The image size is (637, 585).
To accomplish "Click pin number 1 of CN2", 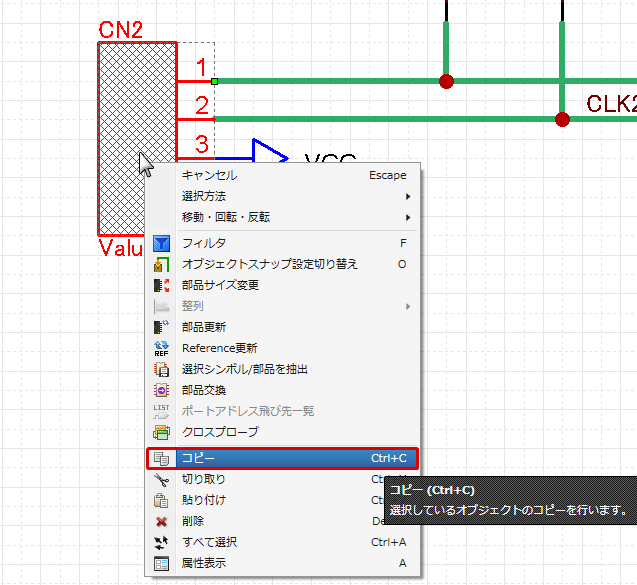I will click(202, 67).
